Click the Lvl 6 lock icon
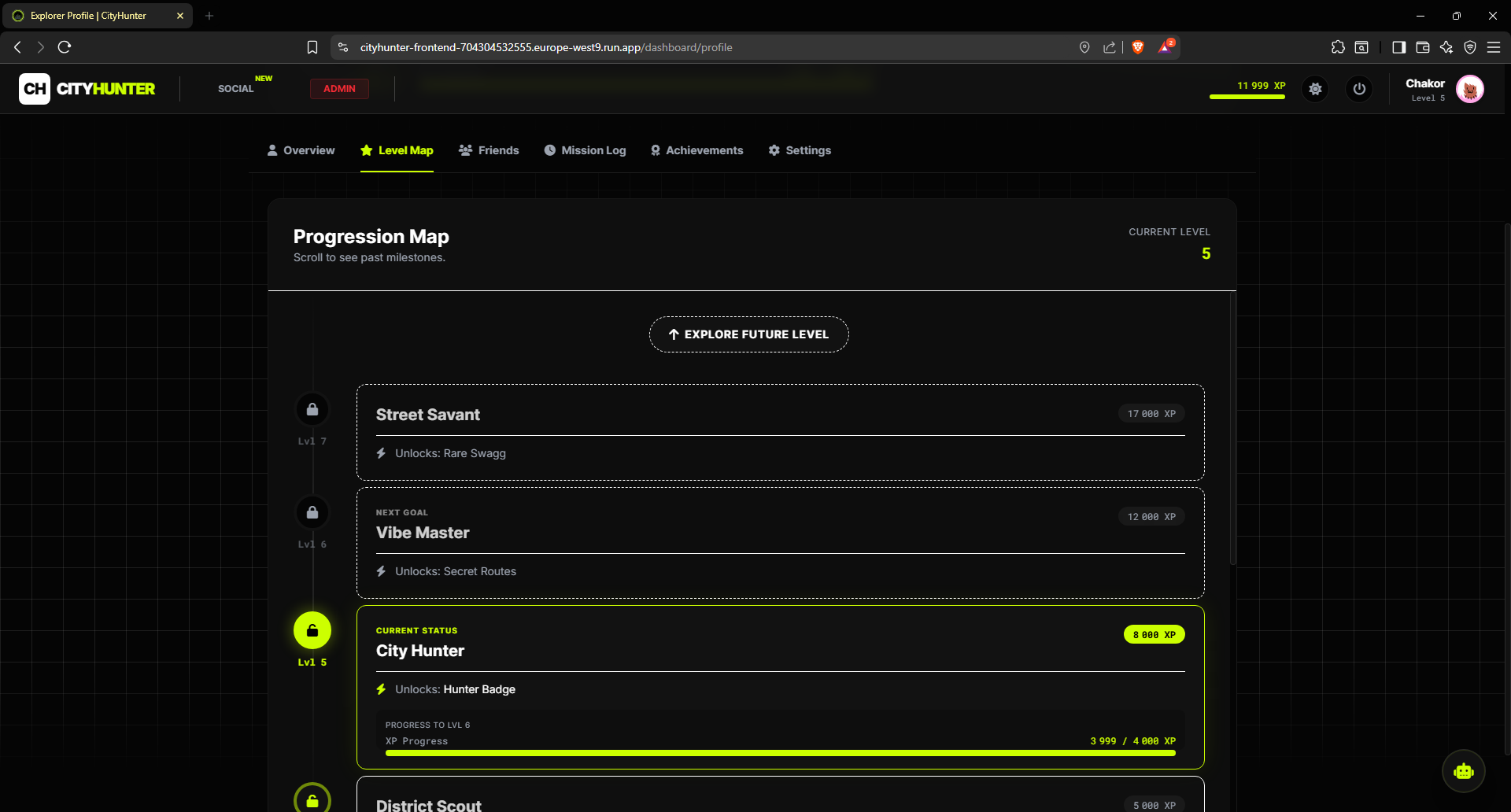Screen dimensions: 1511x812 pyautogui.click(x=312, y=512)
